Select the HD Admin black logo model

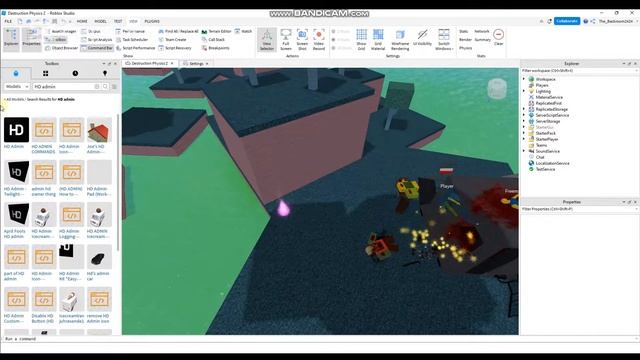pos(16,130)
